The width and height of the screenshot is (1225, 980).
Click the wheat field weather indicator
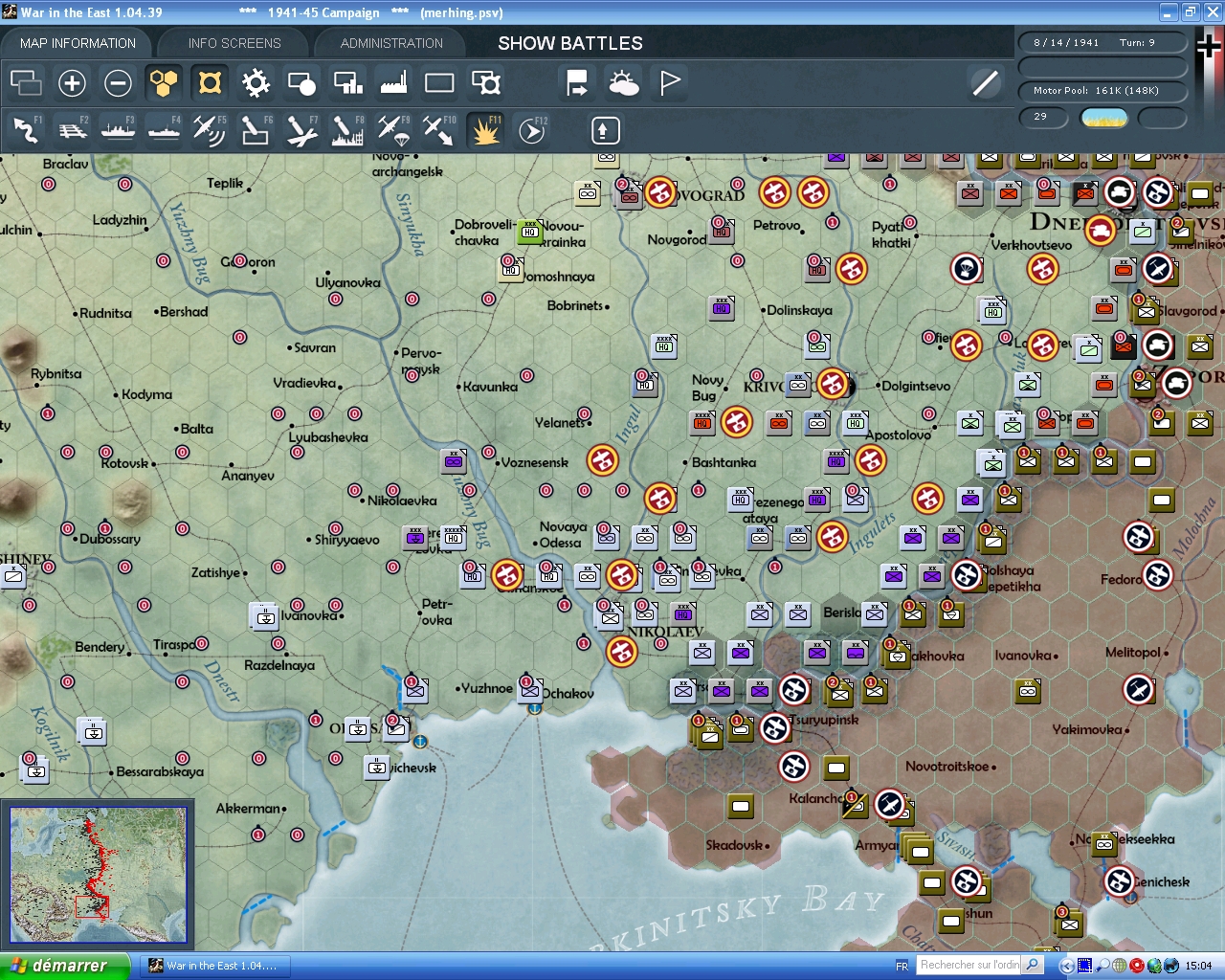click(x=1103, y=118)
